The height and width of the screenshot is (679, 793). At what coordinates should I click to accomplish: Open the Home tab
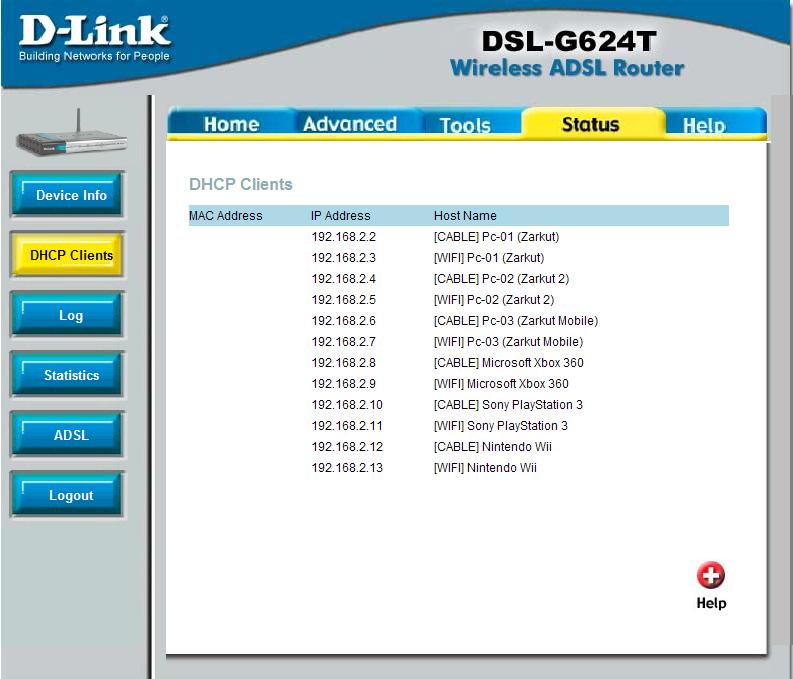[231, 124]
